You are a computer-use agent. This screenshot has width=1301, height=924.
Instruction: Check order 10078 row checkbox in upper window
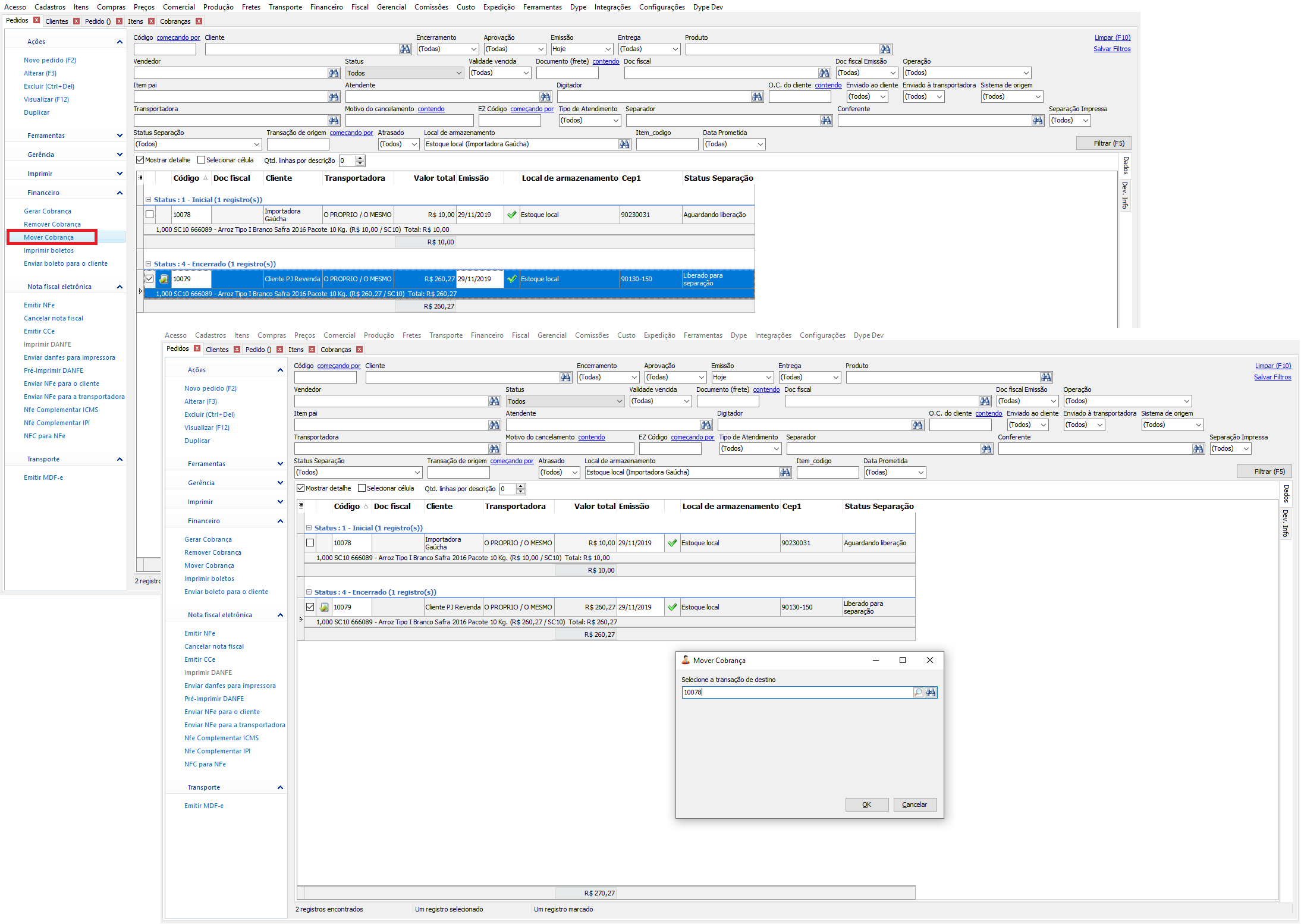click(149, 215)
